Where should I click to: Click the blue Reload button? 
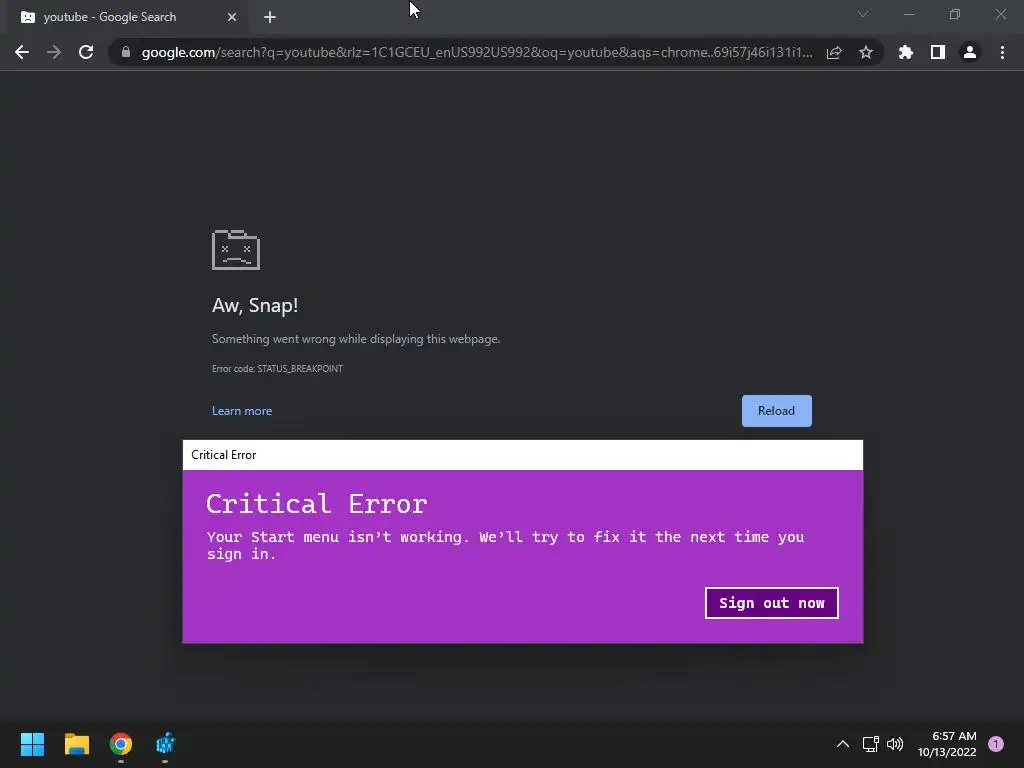point(776,411)
